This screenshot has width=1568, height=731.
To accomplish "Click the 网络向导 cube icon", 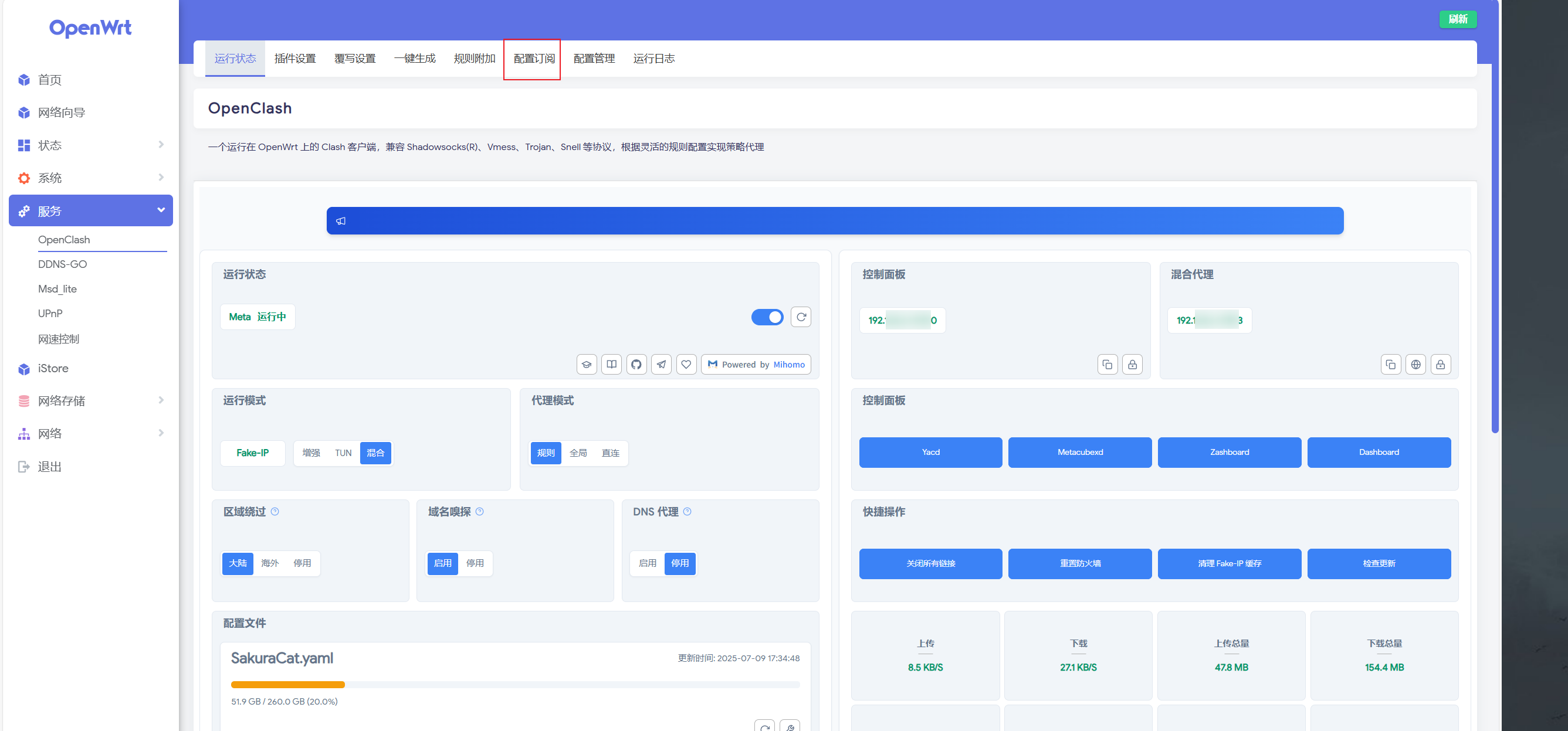I will pos(23,113).
